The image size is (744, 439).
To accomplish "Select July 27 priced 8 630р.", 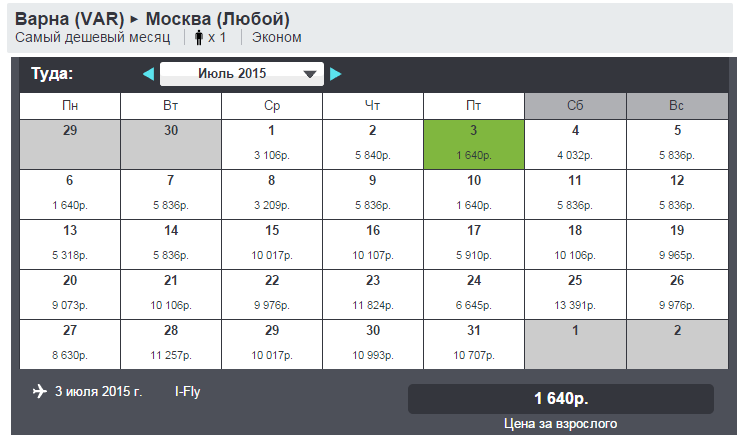I will 70,345.
